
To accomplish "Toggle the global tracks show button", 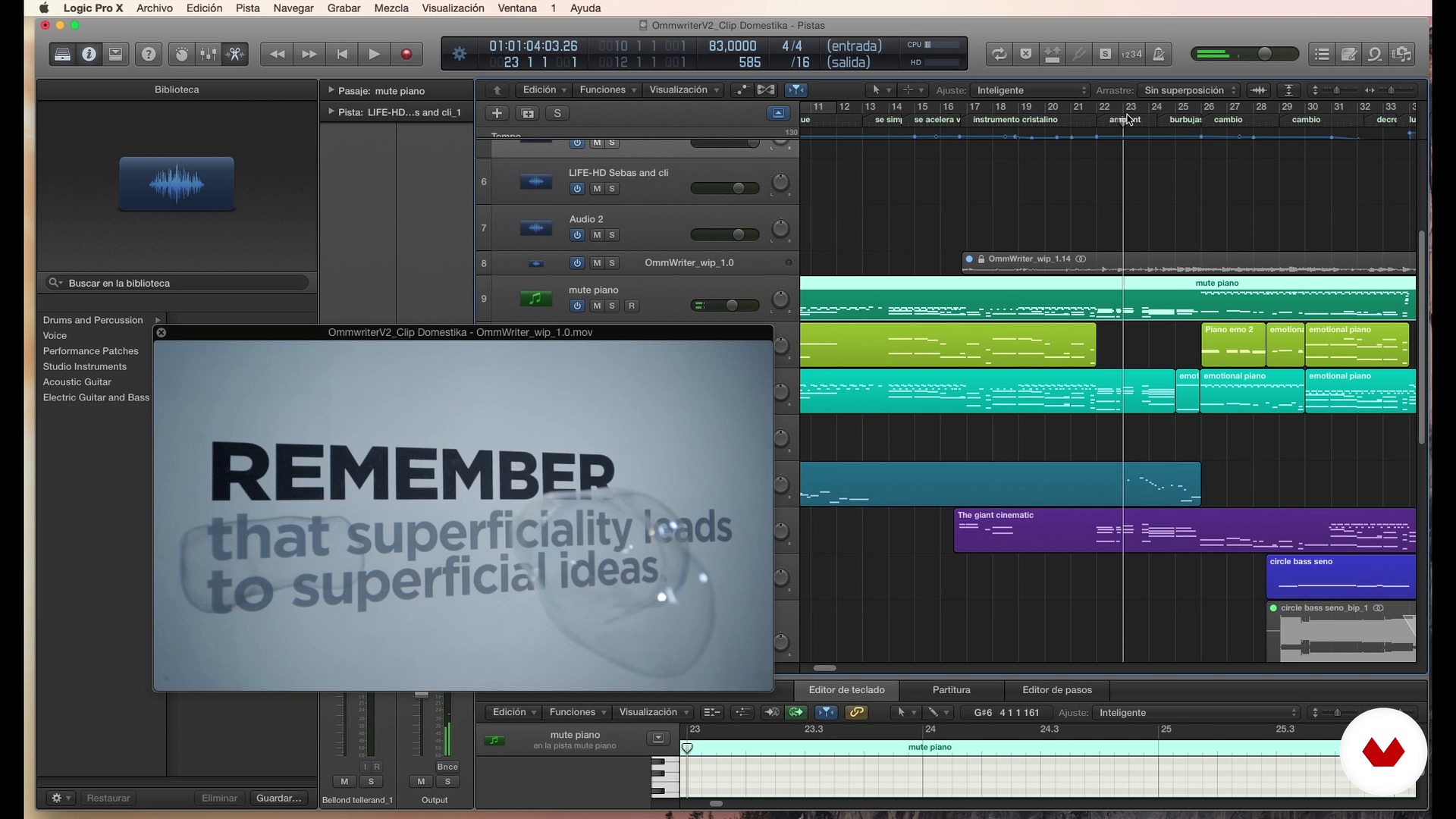I will click(778, 113).
